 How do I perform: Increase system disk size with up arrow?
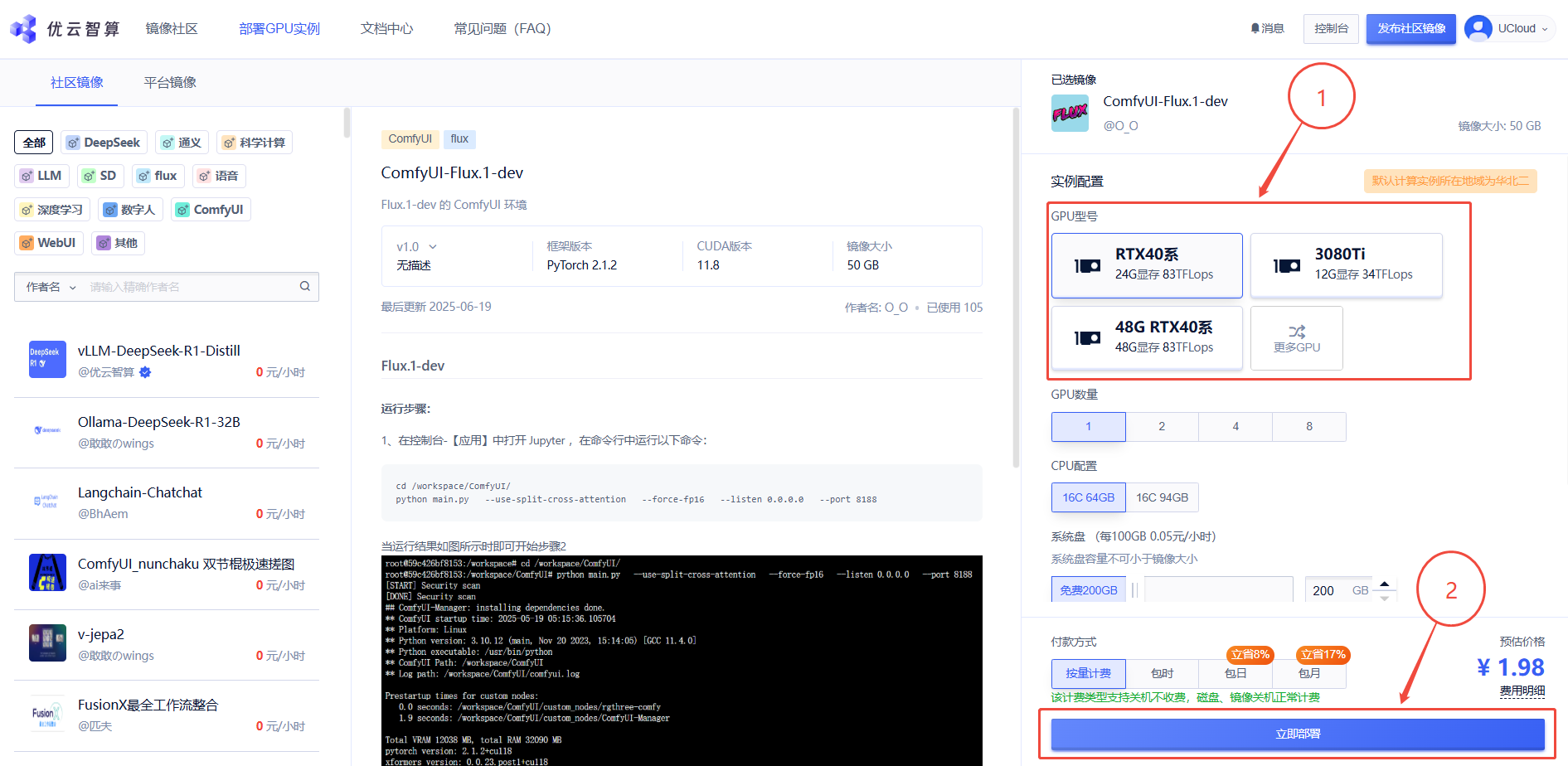point(1384,584)
